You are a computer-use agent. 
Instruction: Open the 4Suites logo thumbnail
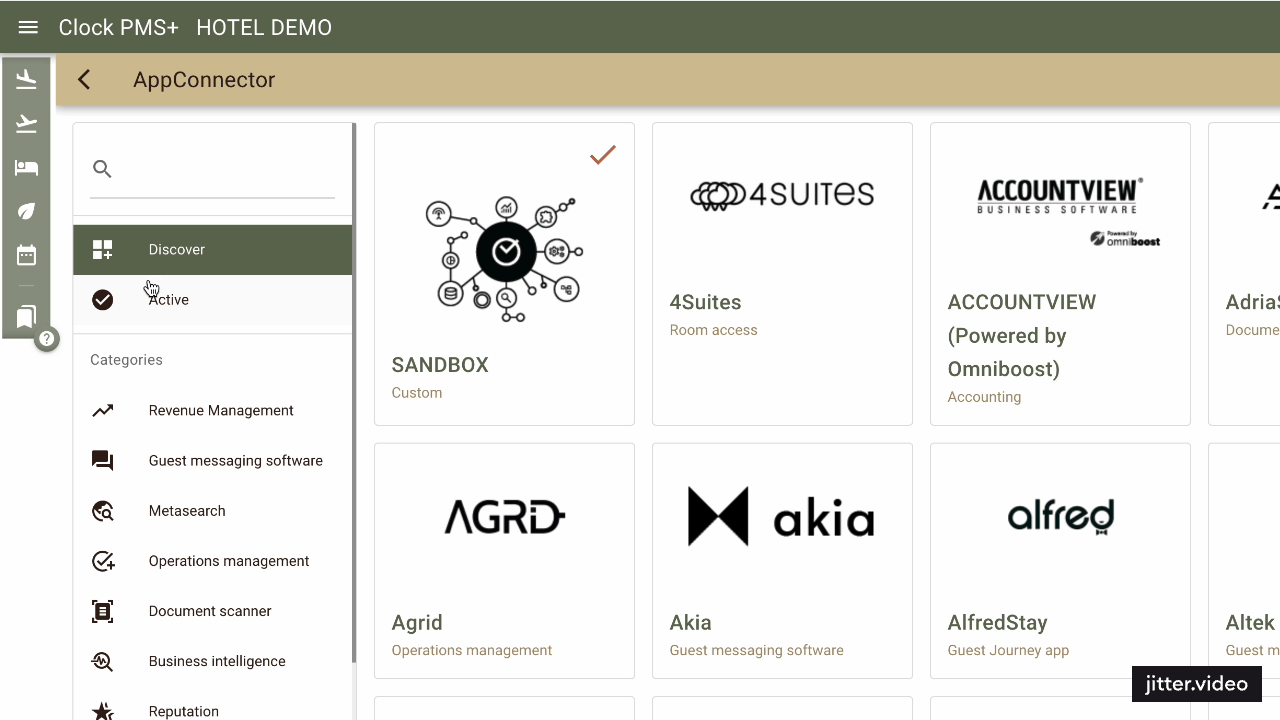[782, 195]
